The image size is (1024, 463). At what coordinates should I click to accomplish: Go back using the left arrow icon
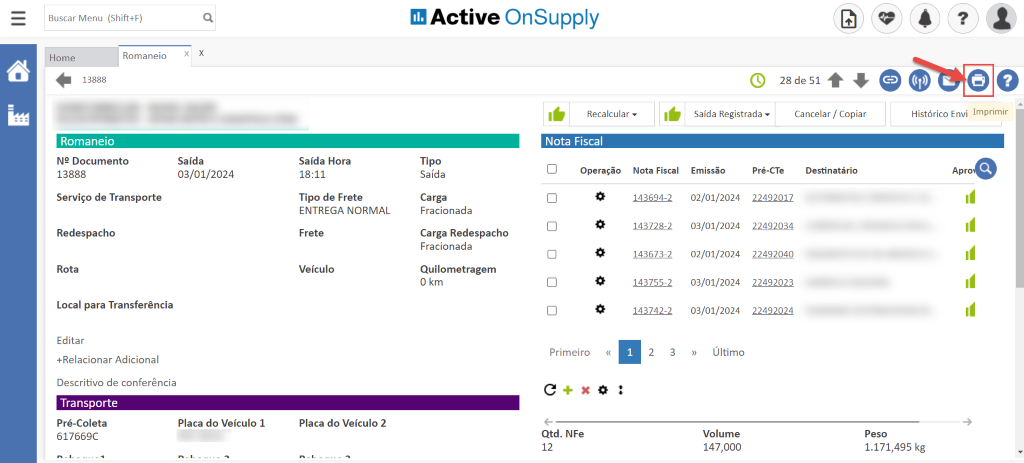coord(65,80)
